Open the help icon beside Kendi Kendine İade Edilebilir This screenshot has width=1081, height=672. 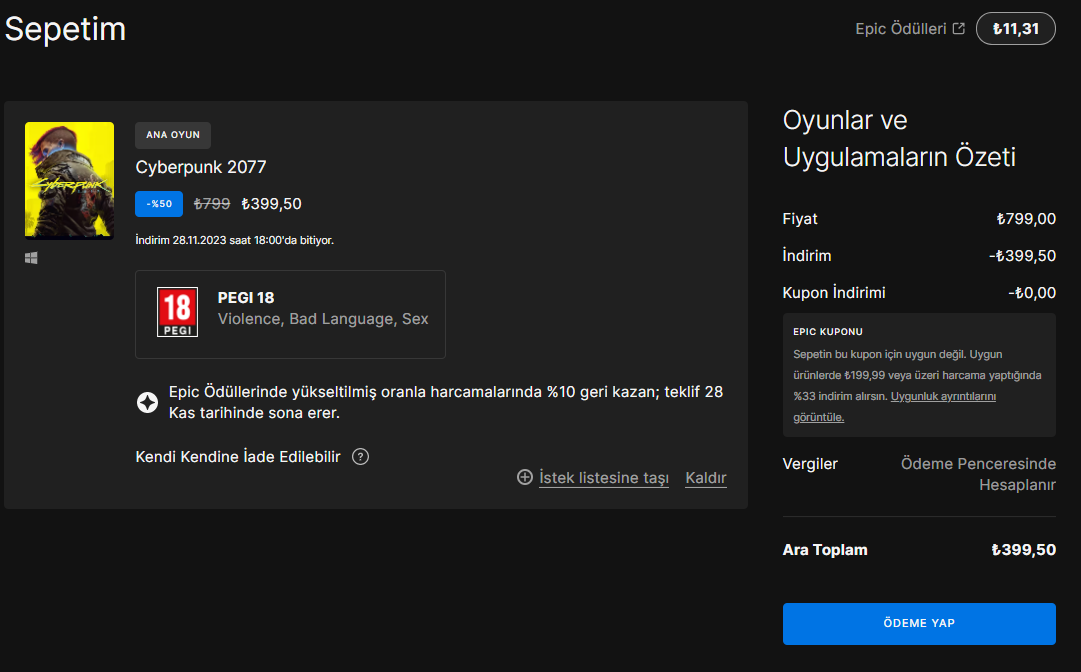[x=361, y=457]
